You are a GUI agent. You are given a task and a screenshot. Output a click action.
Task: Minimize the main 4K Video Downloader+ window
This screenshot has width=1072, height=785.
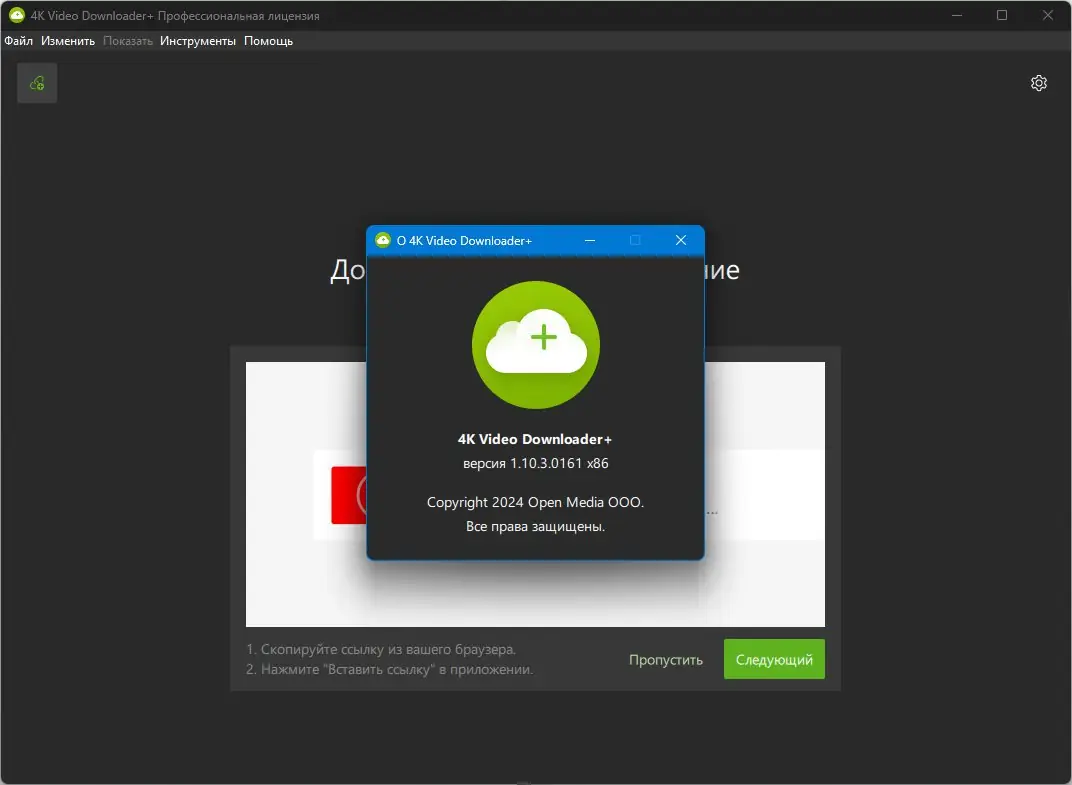pyautogui.click(x=957, y=15)
